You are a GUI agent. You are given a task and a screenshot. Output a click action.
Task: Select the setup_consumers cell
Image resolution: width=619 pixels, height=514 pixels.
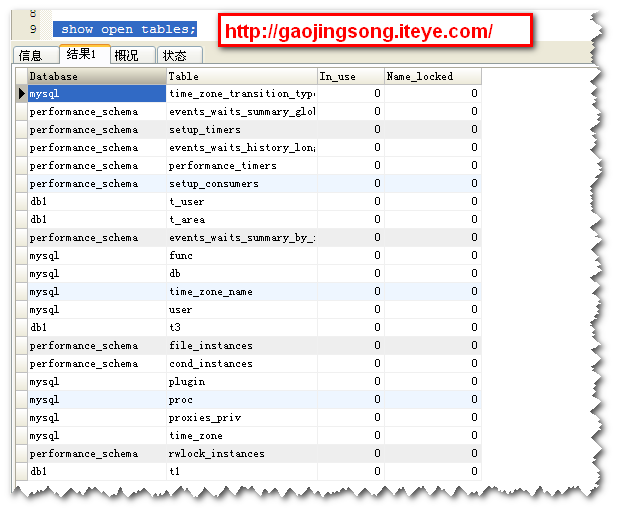coord(242,184)
